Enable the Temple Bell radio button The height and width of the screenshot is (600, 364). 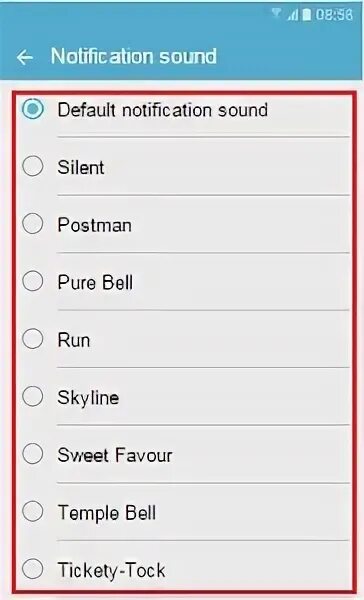[33, 511]
